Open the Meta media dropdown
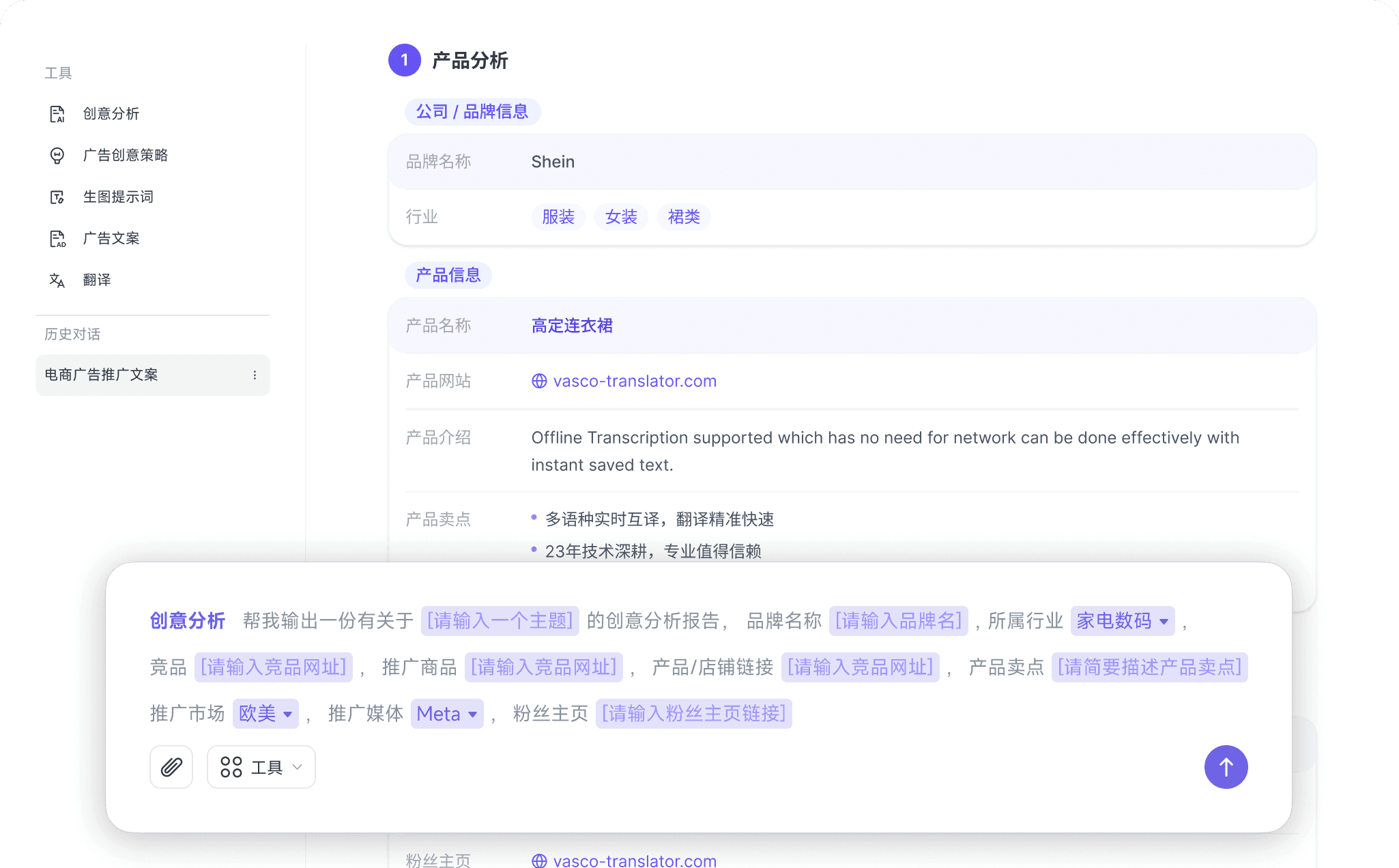Image resolution: width=1399 pixels, height=868 pixels. coord(447,714)
